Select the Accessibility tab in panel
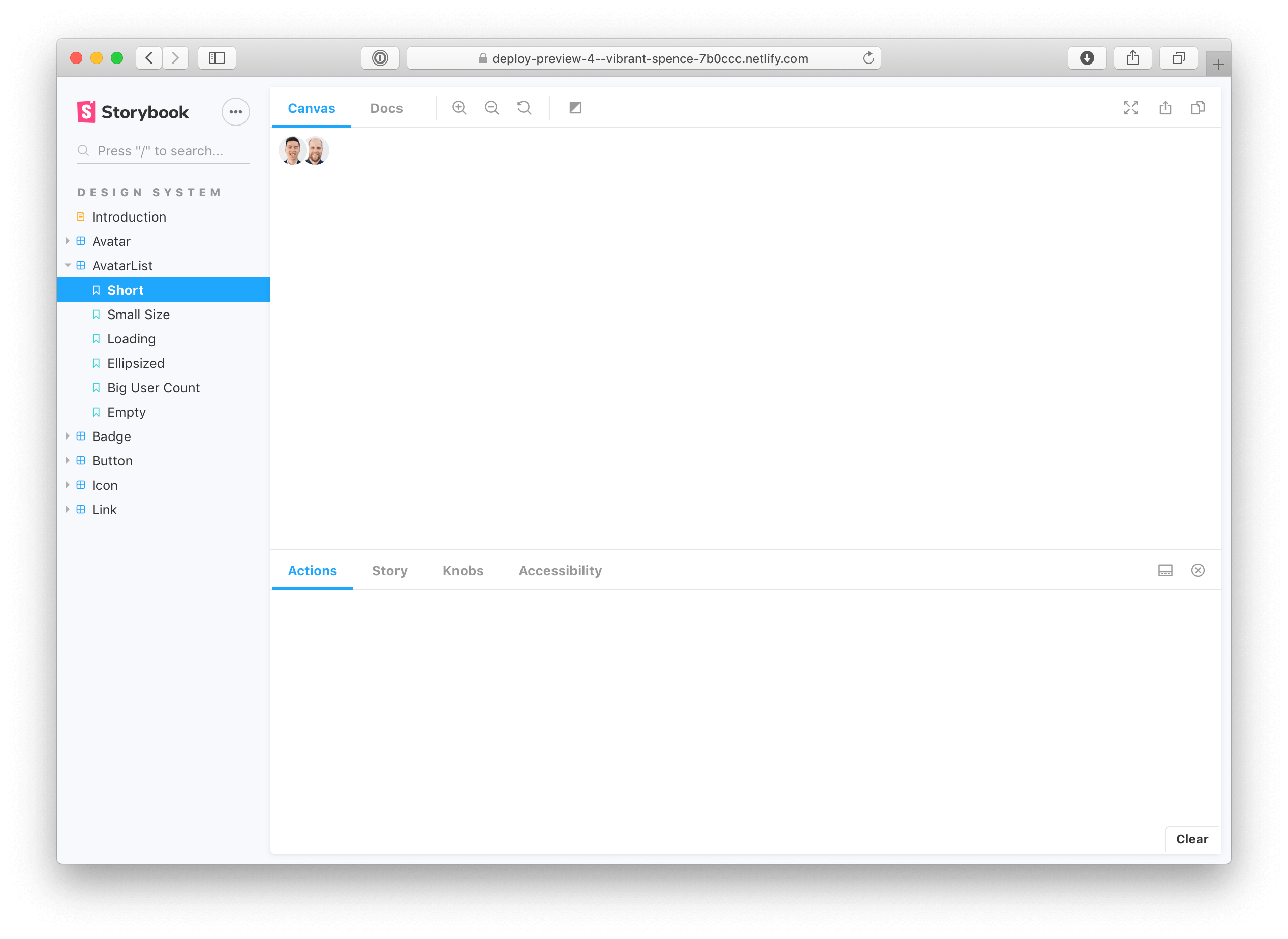This screenshot has height=939, width=1288. [559, 570]
